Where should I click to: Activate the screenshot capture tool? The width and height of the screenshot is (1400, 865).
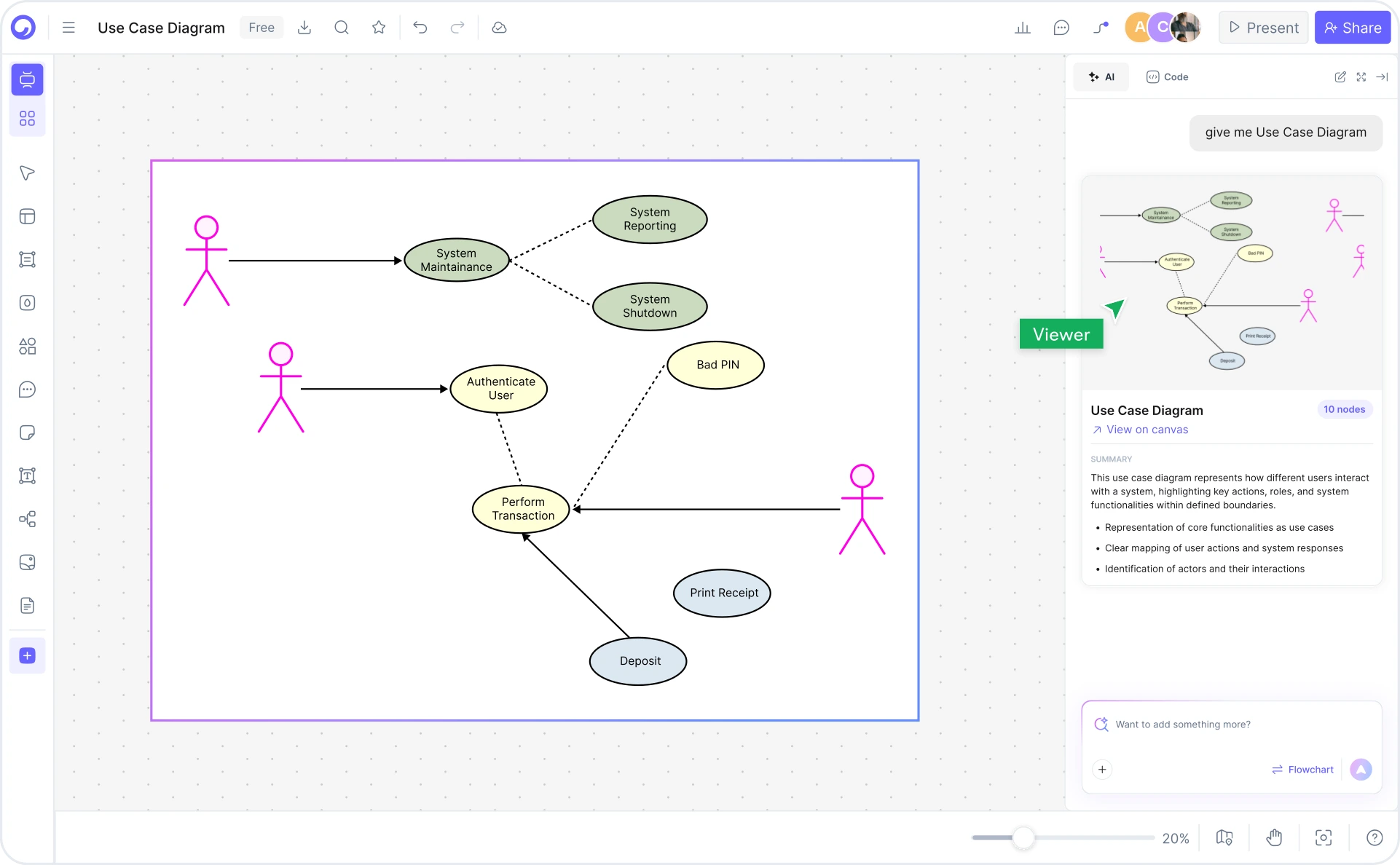pos(1324,837)
